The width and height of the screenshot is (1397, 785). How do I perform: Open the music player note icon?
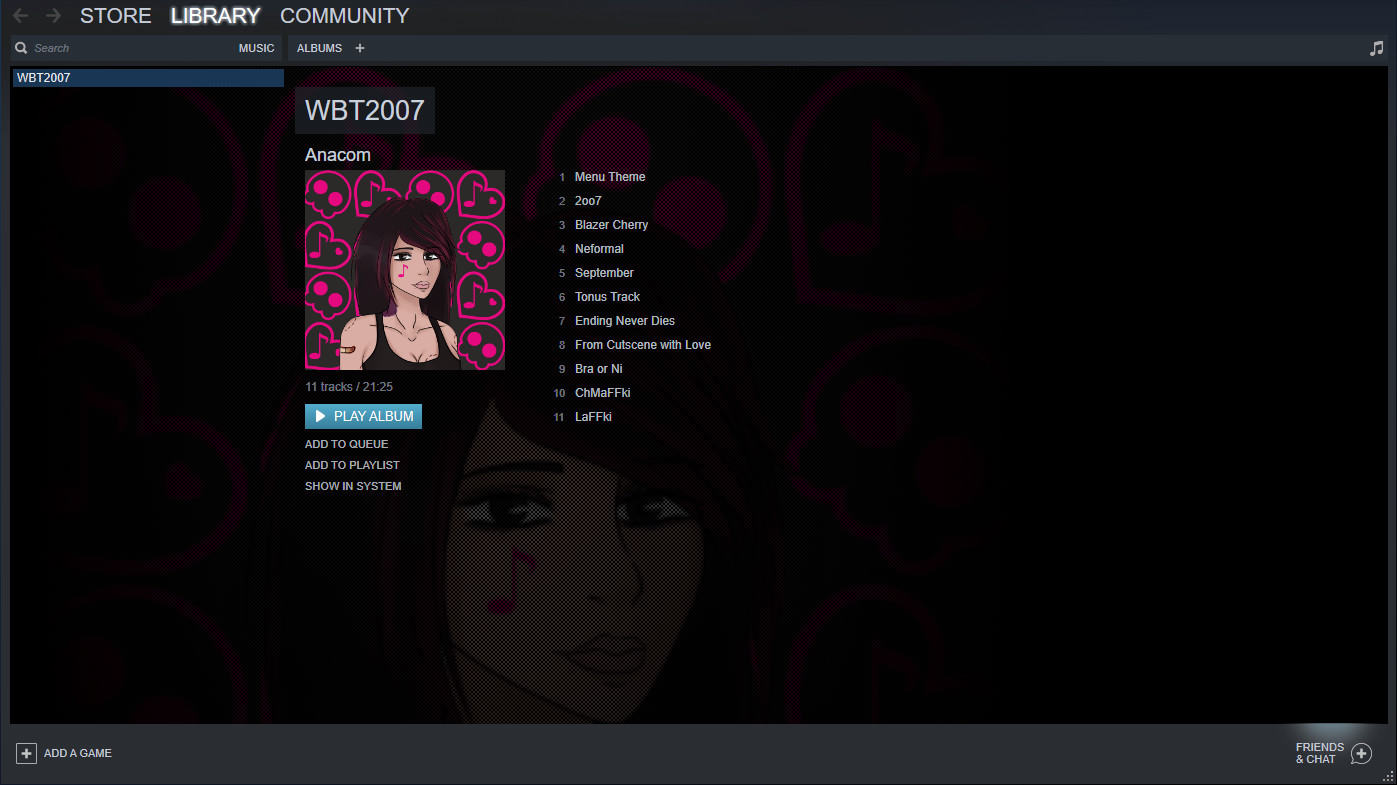[1376, 48]
